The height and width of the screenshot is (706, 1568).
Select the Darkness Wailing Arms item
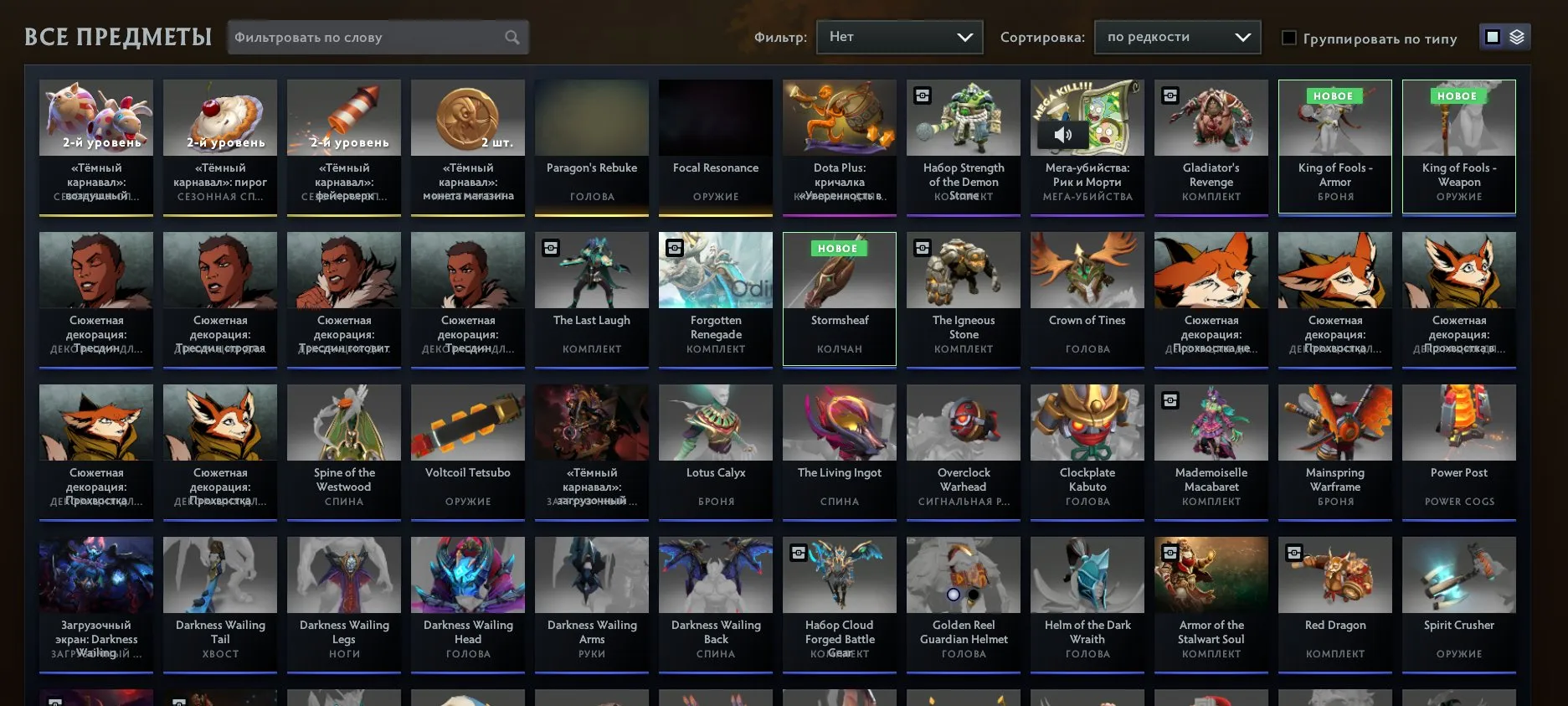592,604
